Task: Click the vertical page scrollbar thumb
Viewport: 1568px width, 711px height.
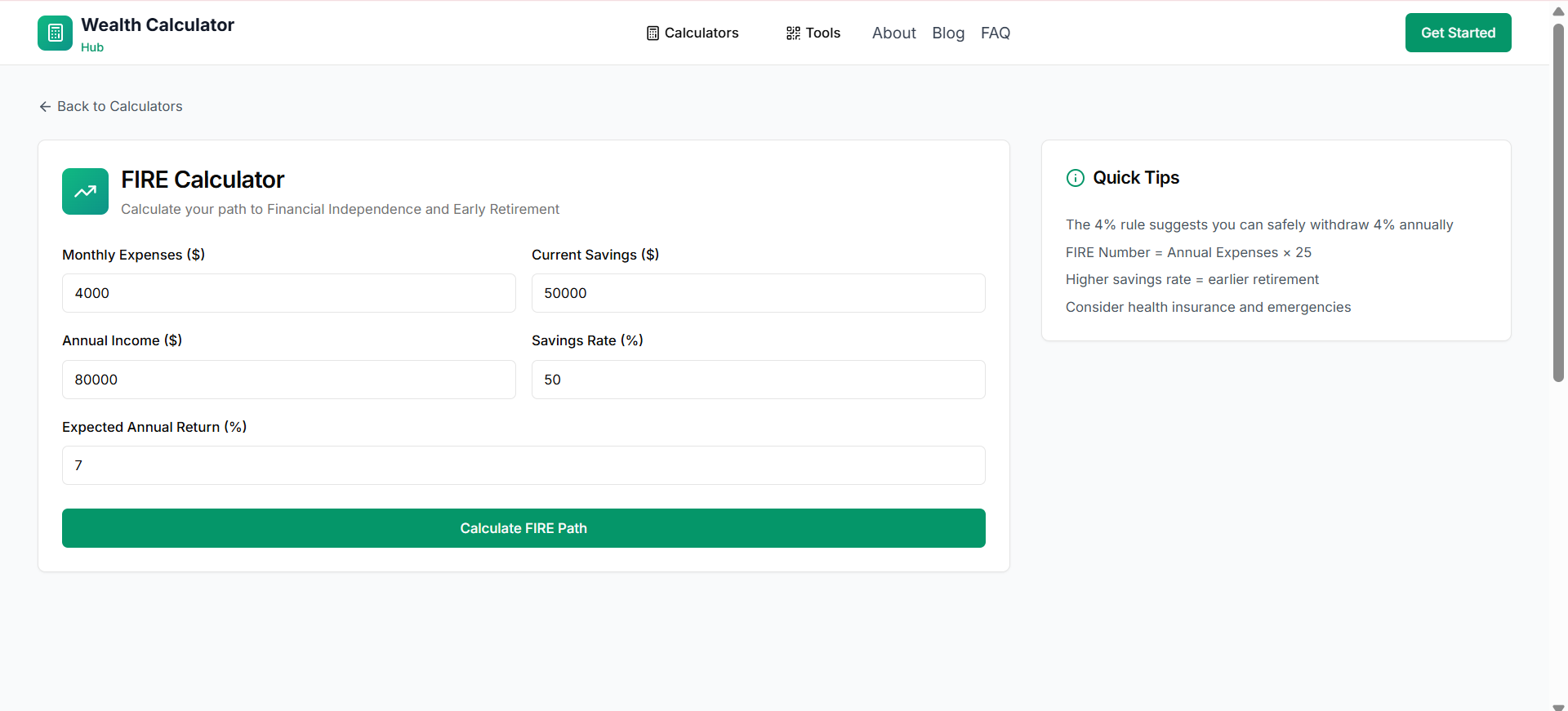Action: click(1558, 202)
